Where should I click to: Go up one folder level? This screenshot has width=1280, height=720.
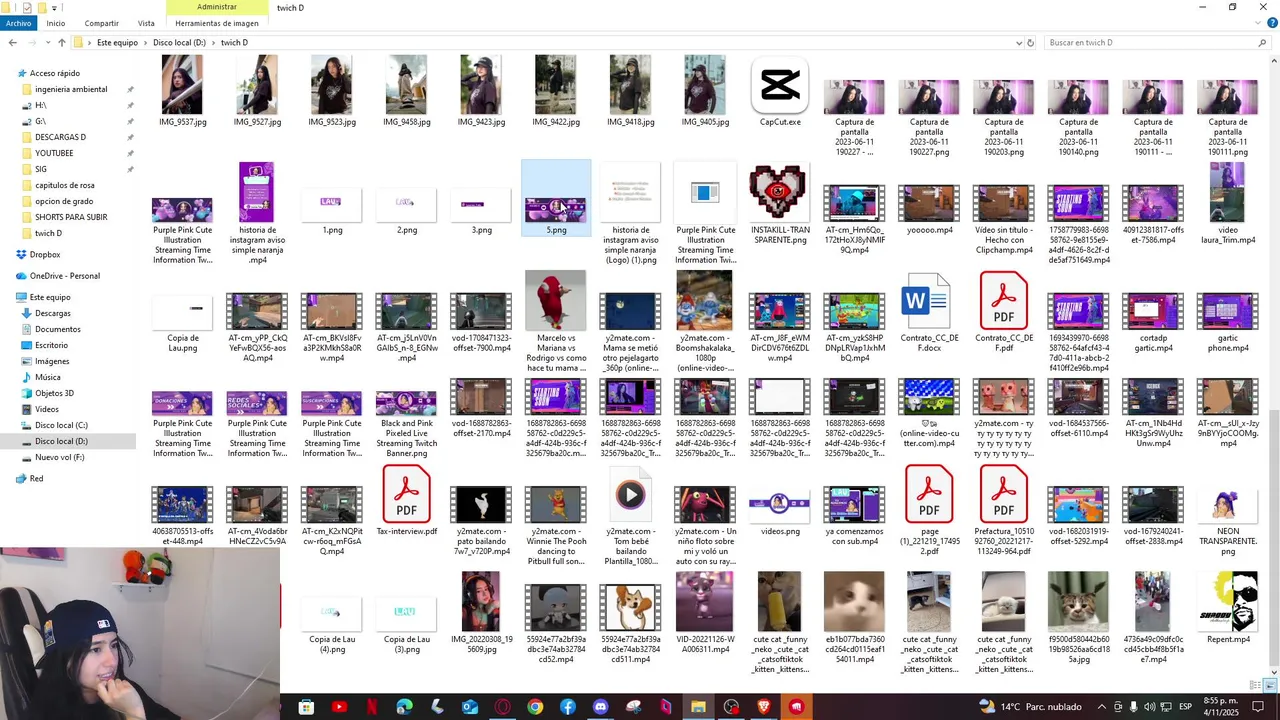tap(61, 43)
